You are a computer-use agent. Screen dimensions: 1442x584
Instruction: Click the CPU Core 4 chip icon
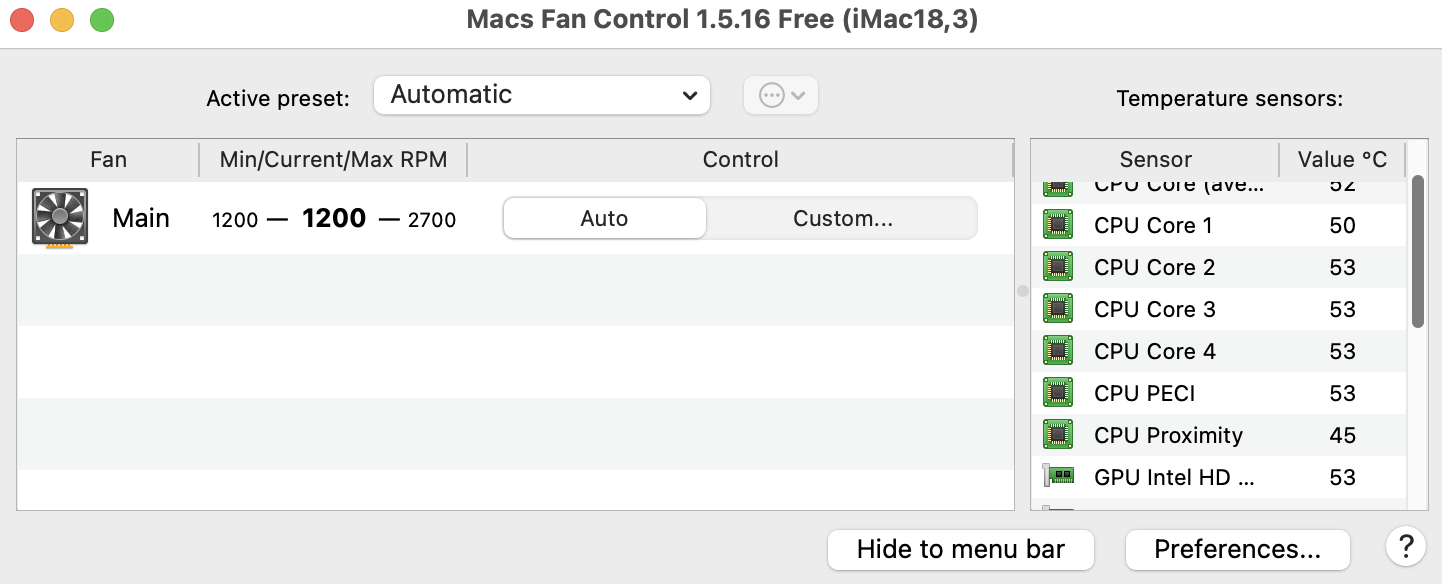point(1058,351)
